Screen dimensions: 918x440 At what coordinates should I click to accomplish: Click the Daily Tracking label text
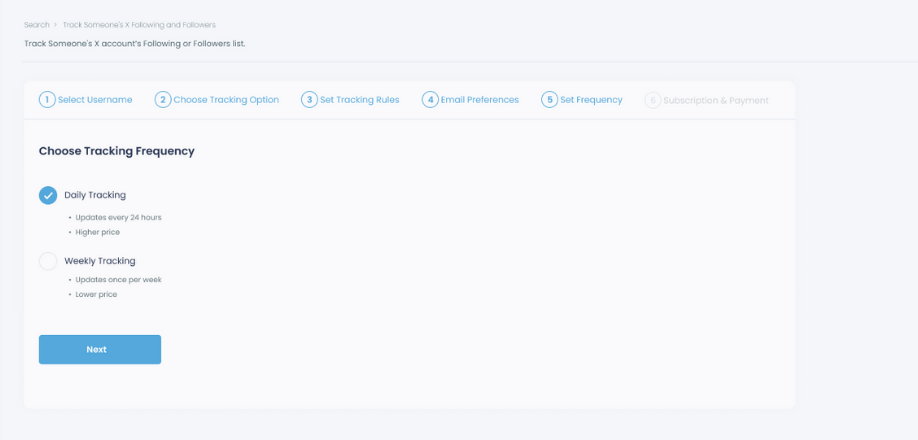(x=95, y=195)
